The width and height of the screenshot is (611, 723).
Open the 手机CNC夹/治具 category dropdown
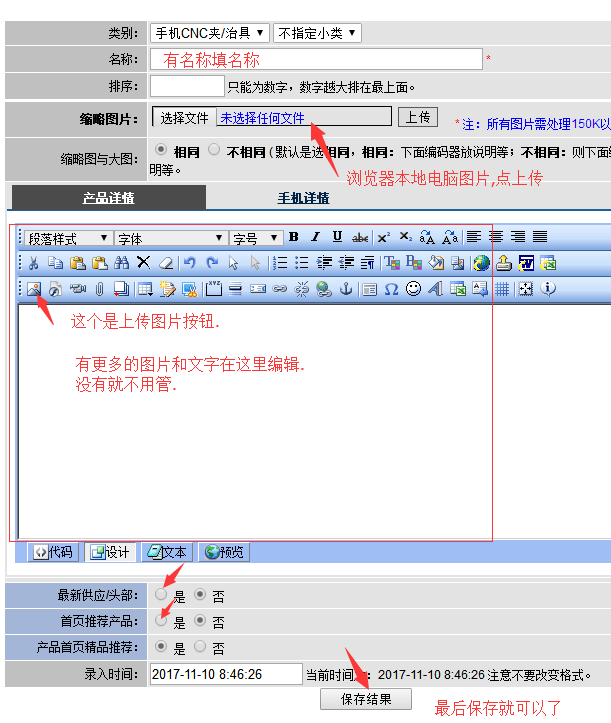(x=209, y=33)
